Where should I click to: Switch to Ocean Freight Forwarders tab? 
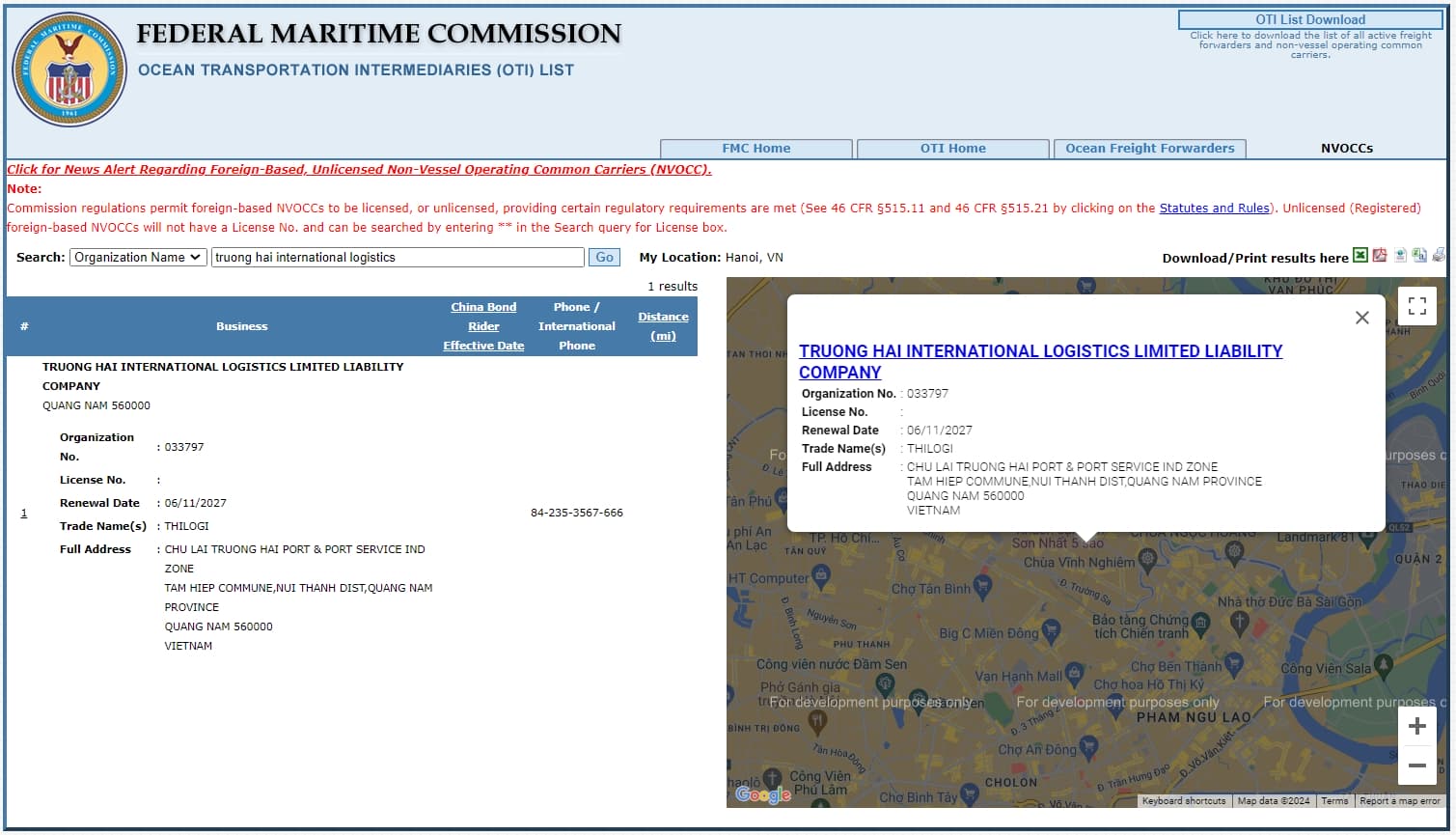1149,149
